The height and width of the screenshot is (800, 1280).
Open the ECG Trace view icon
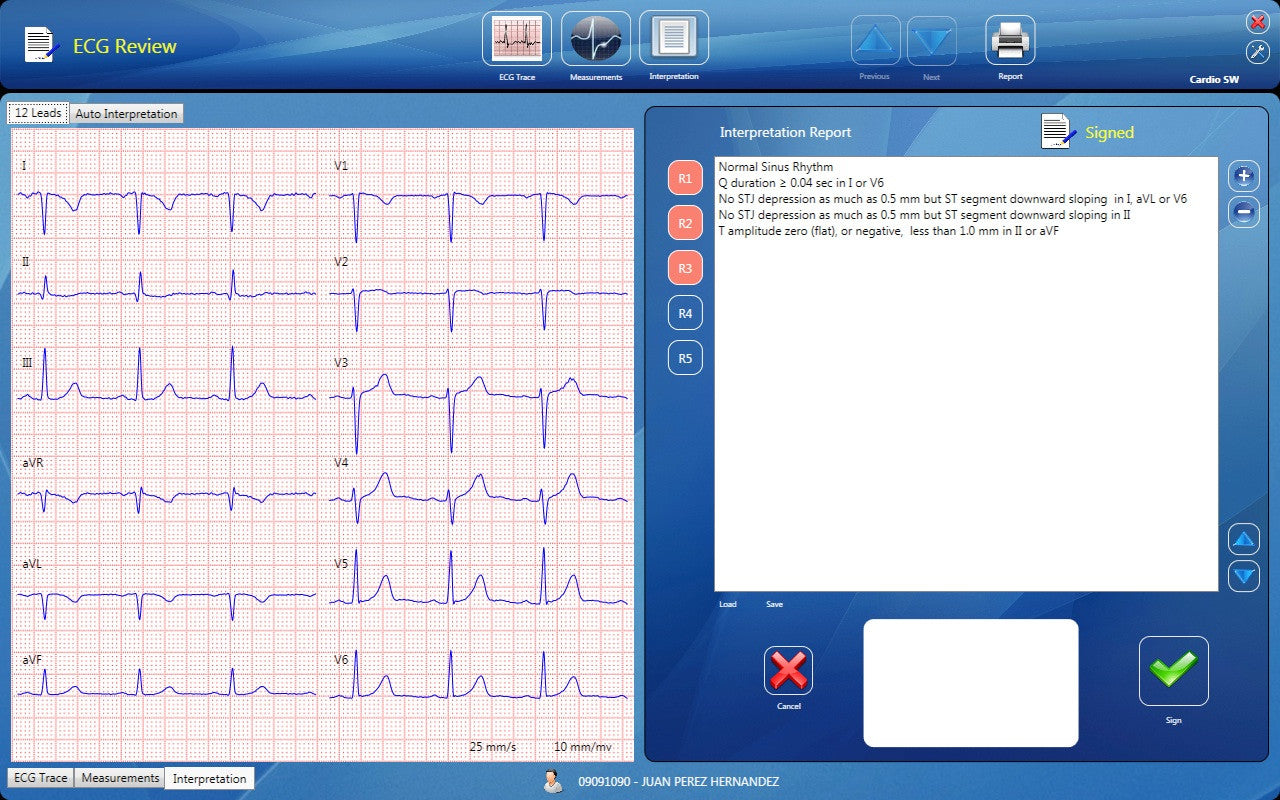(x=517, y=39)
